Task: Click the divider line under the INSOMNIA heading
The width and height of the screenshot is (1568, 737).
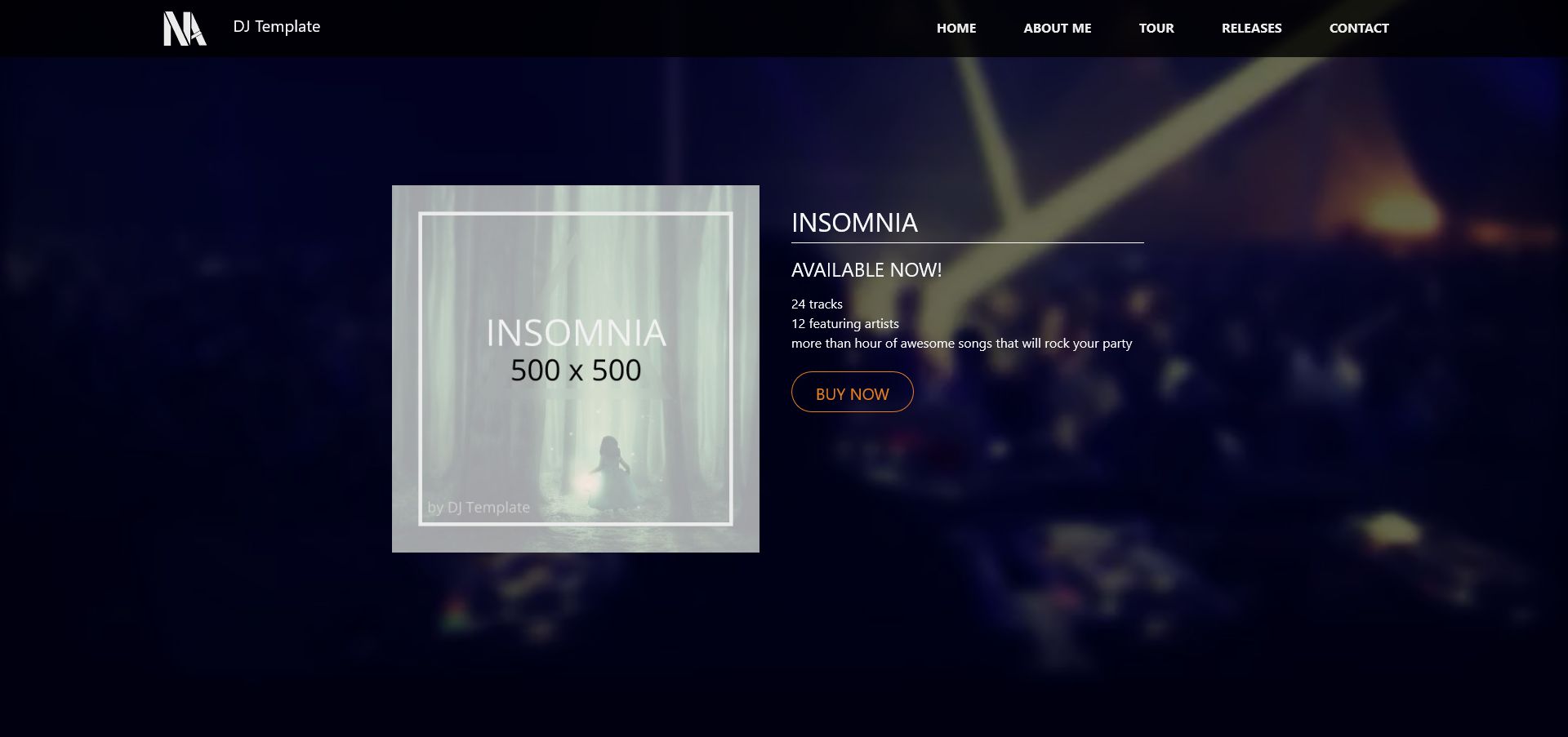Action: [967, 242]
